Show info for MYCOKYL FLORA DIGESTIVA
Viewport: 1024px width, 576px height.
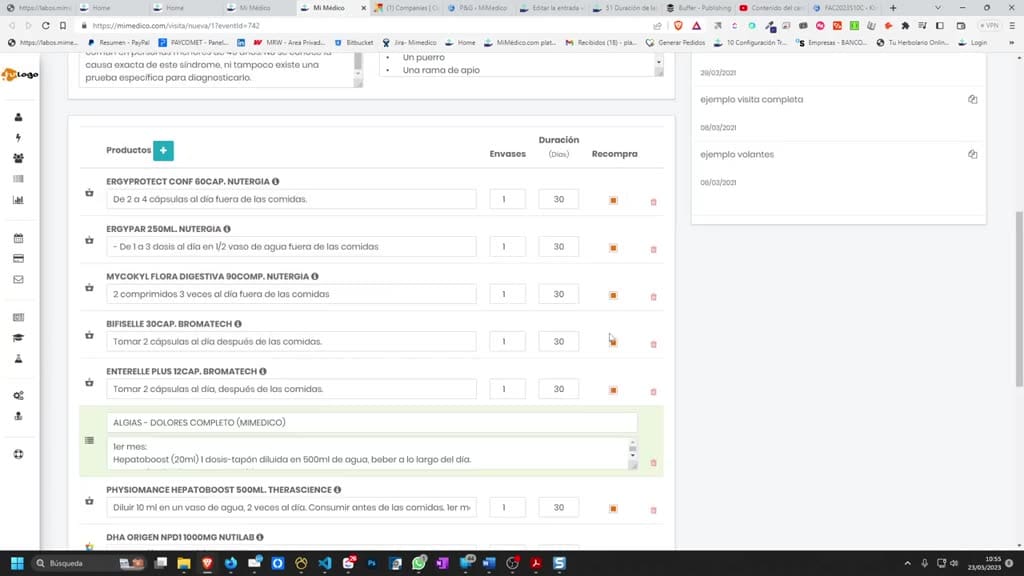[315, 276]
